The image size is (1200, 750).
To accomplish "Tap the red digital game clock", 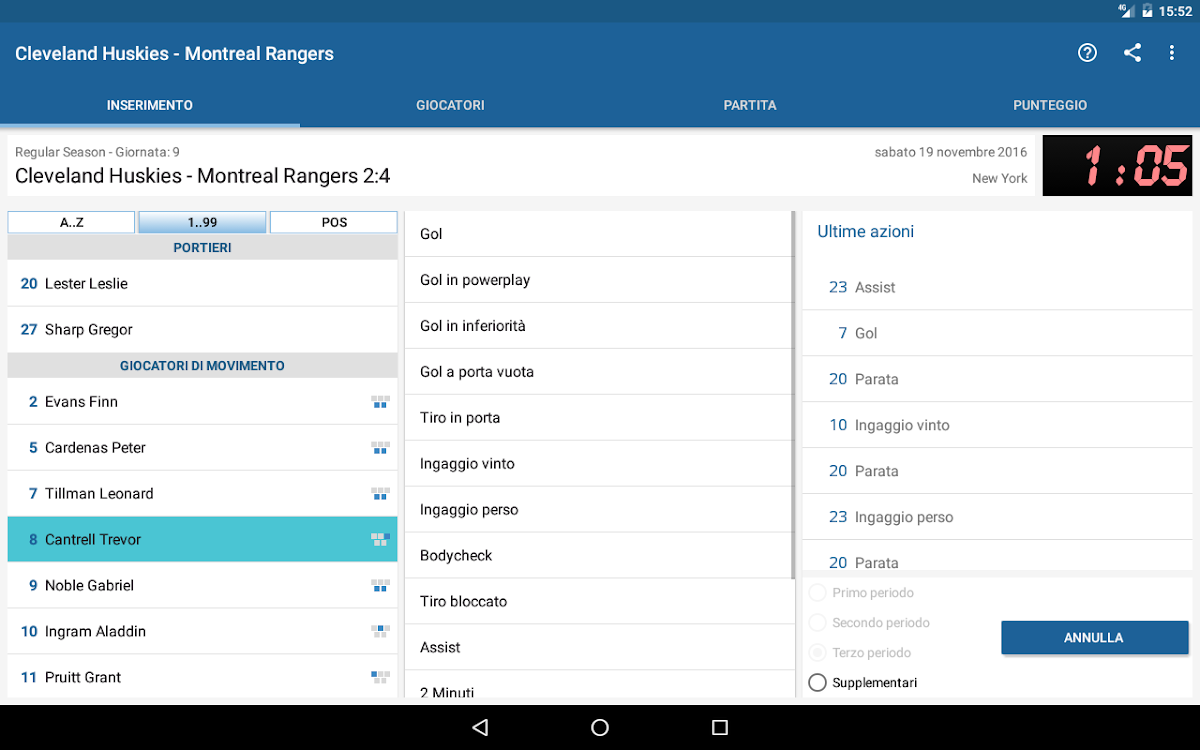I will pos(1117,166).
